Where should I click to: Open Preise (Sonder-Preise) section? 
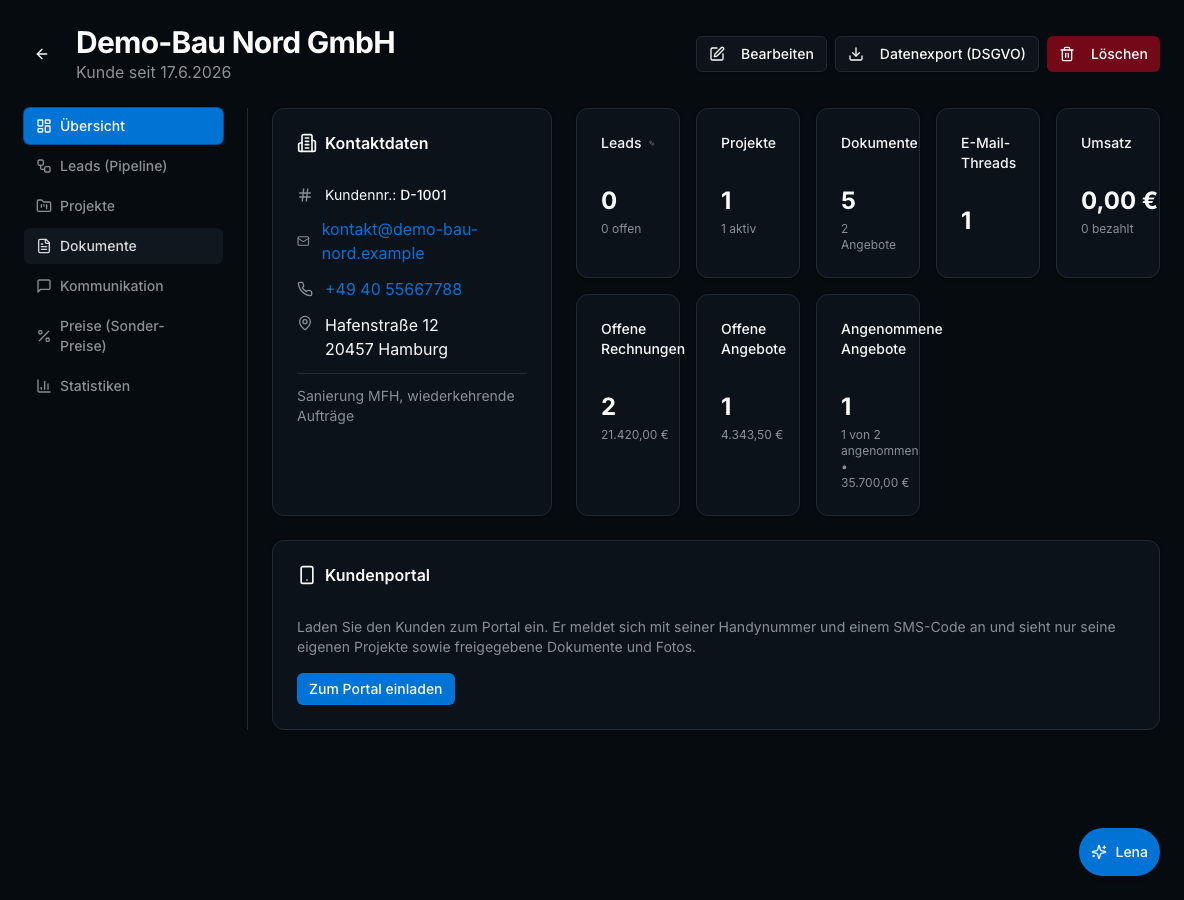[x=124, y=336]
